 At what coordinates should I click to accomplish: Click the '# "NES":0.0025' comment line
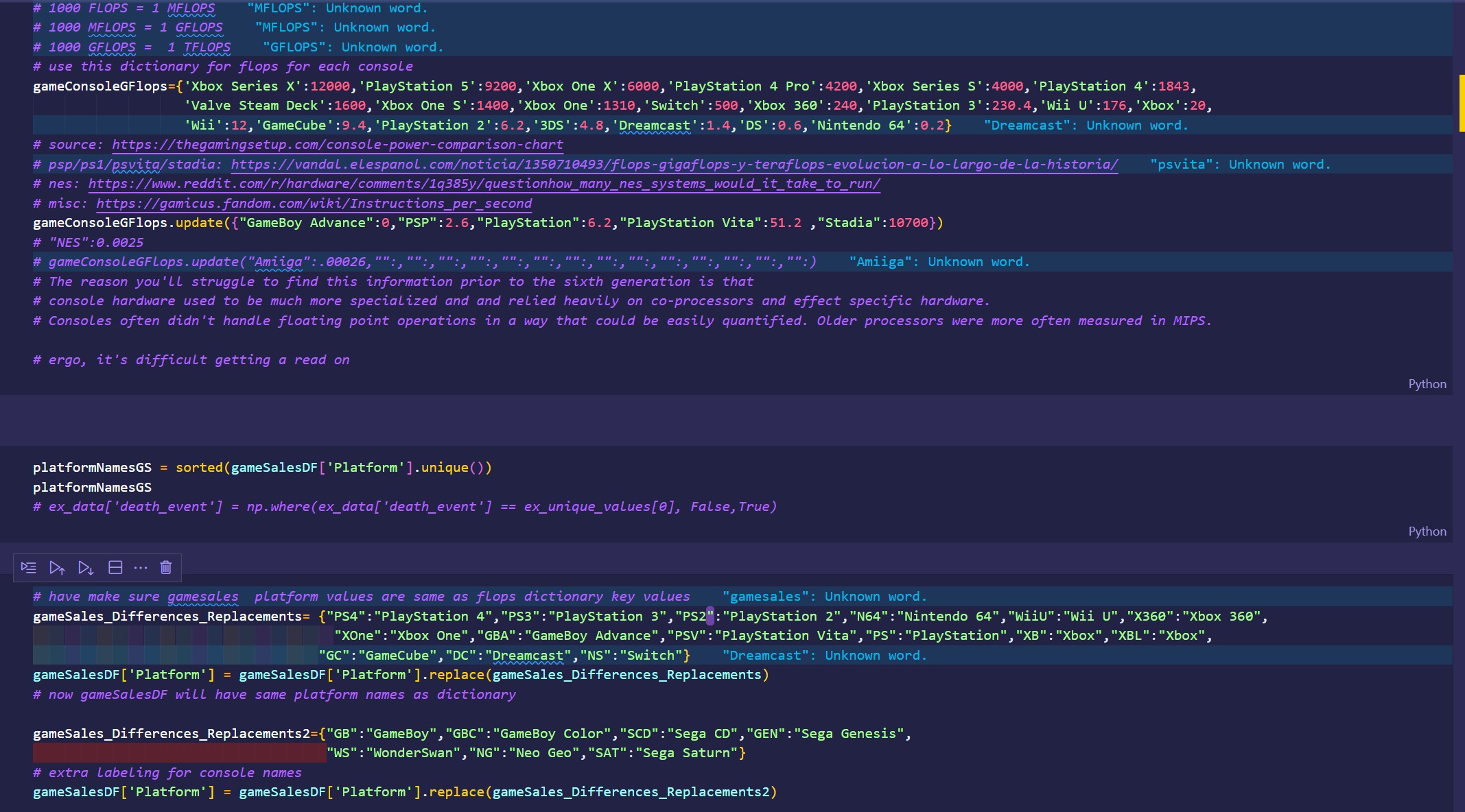[89, 243]
